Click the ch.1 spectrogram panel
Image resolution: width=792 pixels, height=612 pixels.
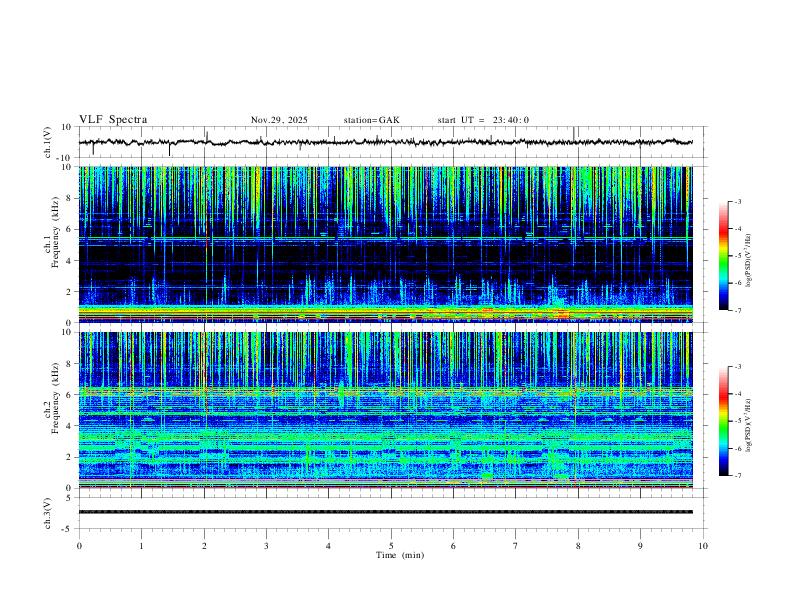tap(386, 244)
